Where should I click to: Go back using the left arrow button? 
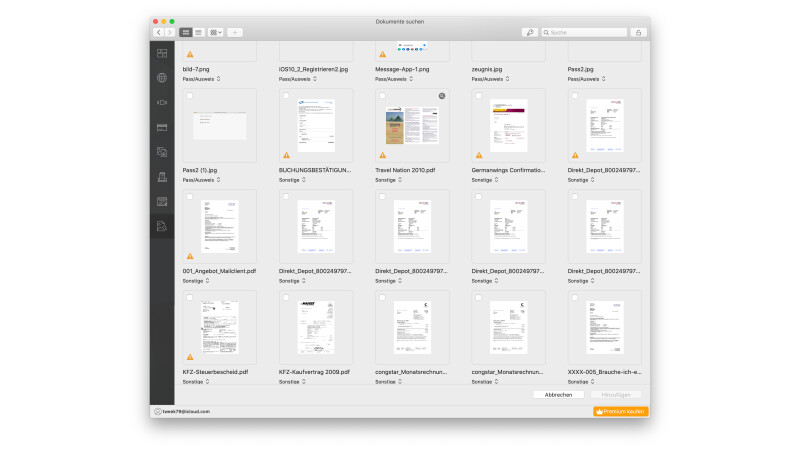pos(158,32)
